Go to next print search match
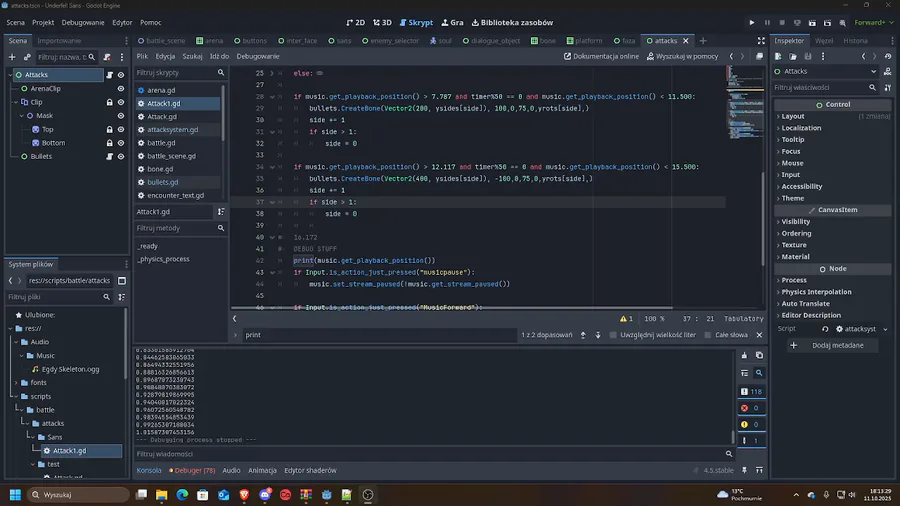 tap(598, 335)
